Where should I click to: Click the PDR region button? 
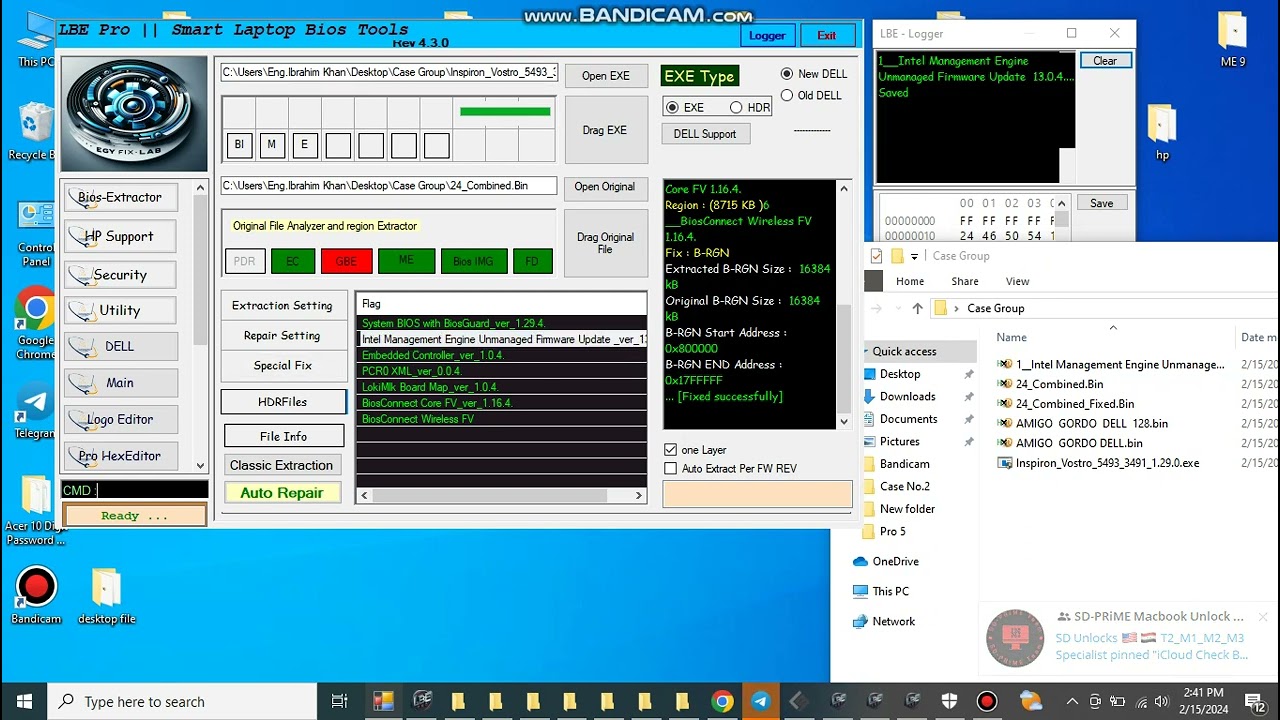coord(245,261)
